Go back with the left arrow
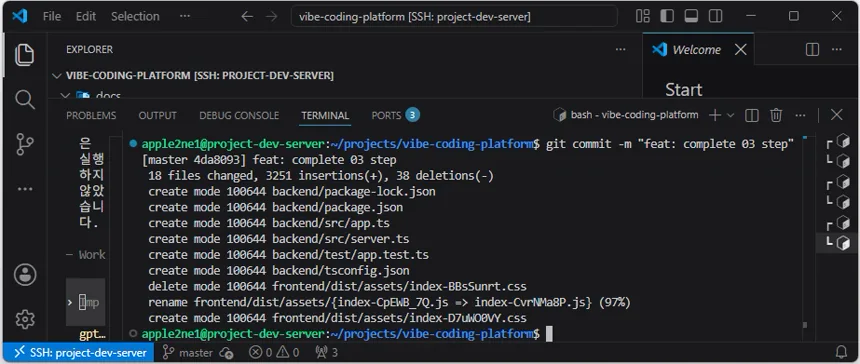Screen dimensions: 860x364 (247, 16)
